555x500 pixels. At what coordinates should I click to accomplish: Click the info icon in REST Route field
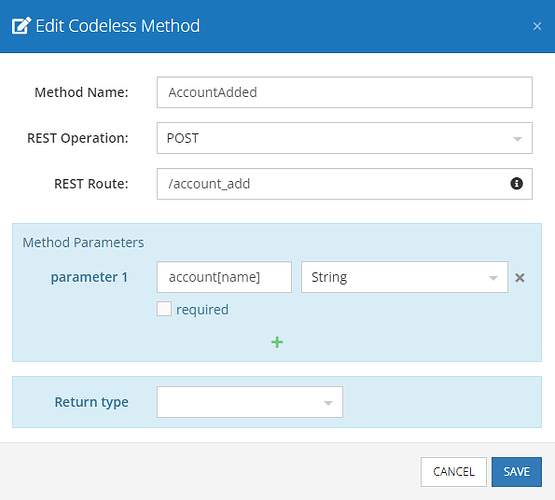click(x=516, y=184)
